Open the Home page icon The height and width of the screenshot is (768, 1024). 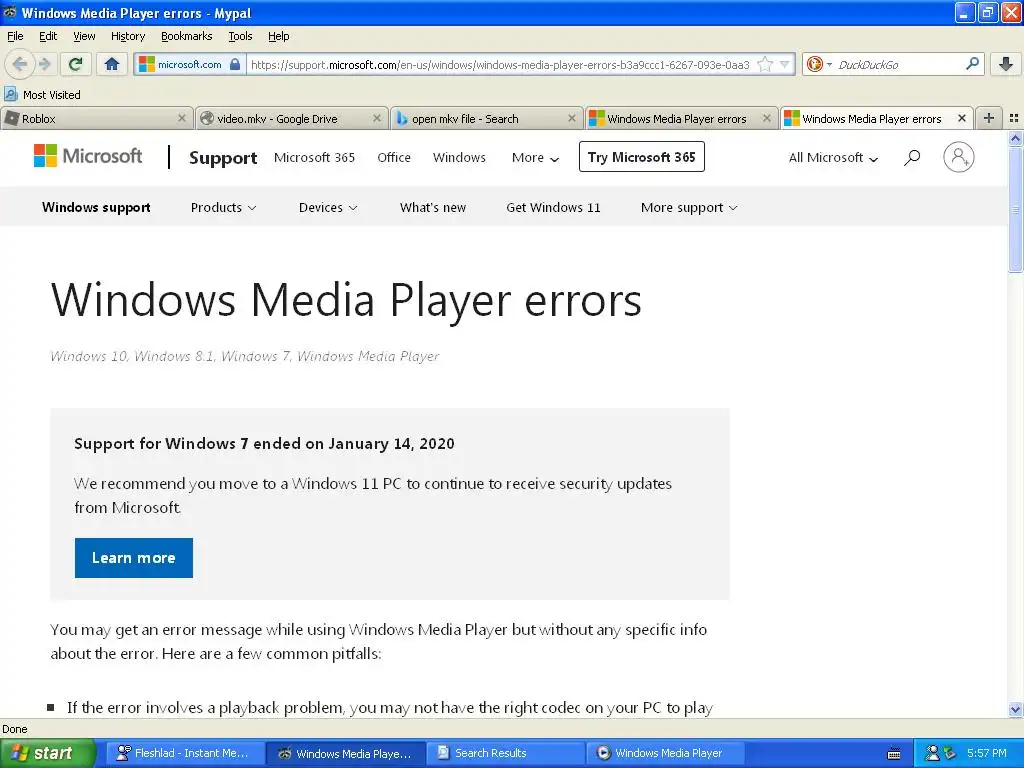pyautogui.click(x=112, y=64)
